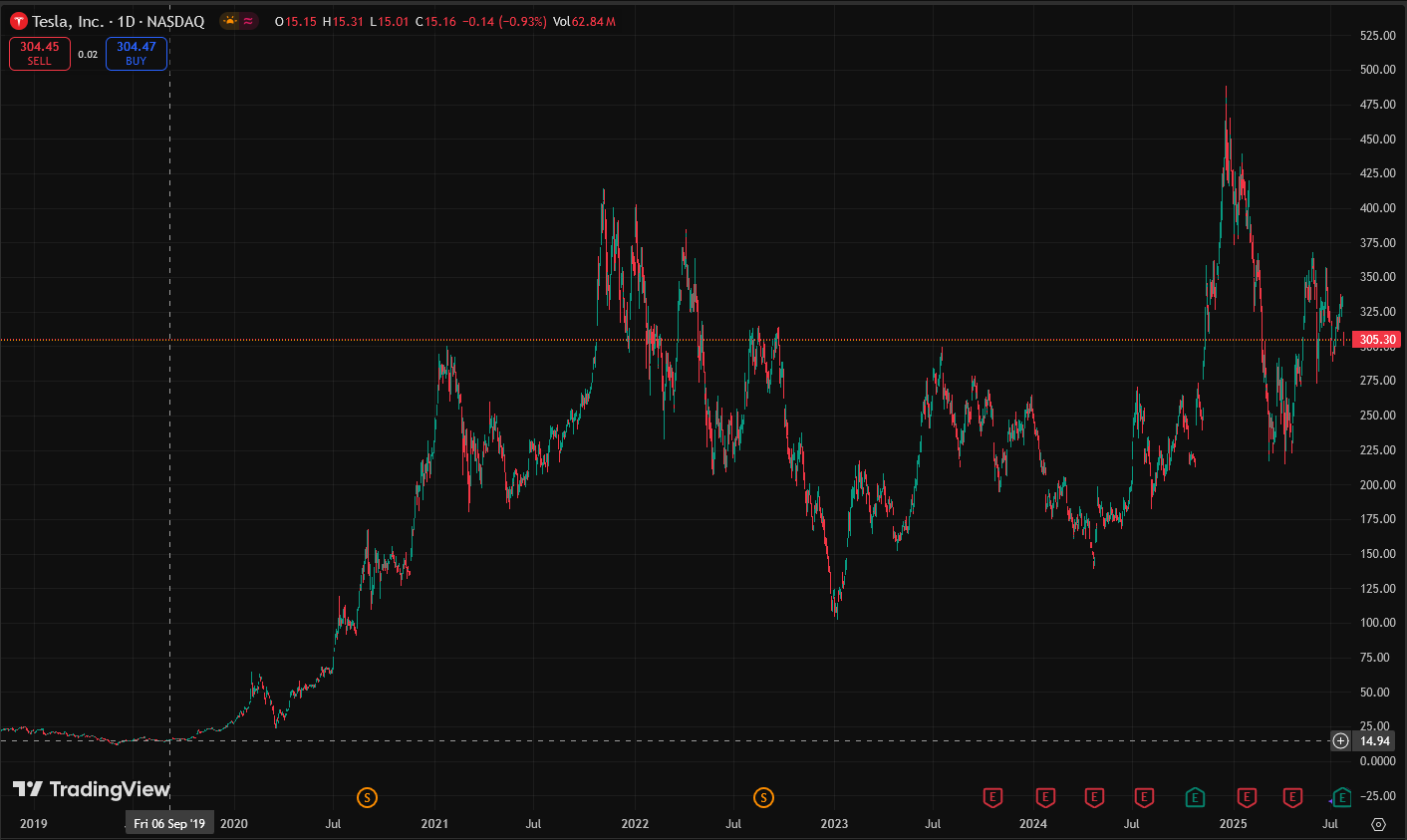Click the 2022 time axis label

point(635,824)
